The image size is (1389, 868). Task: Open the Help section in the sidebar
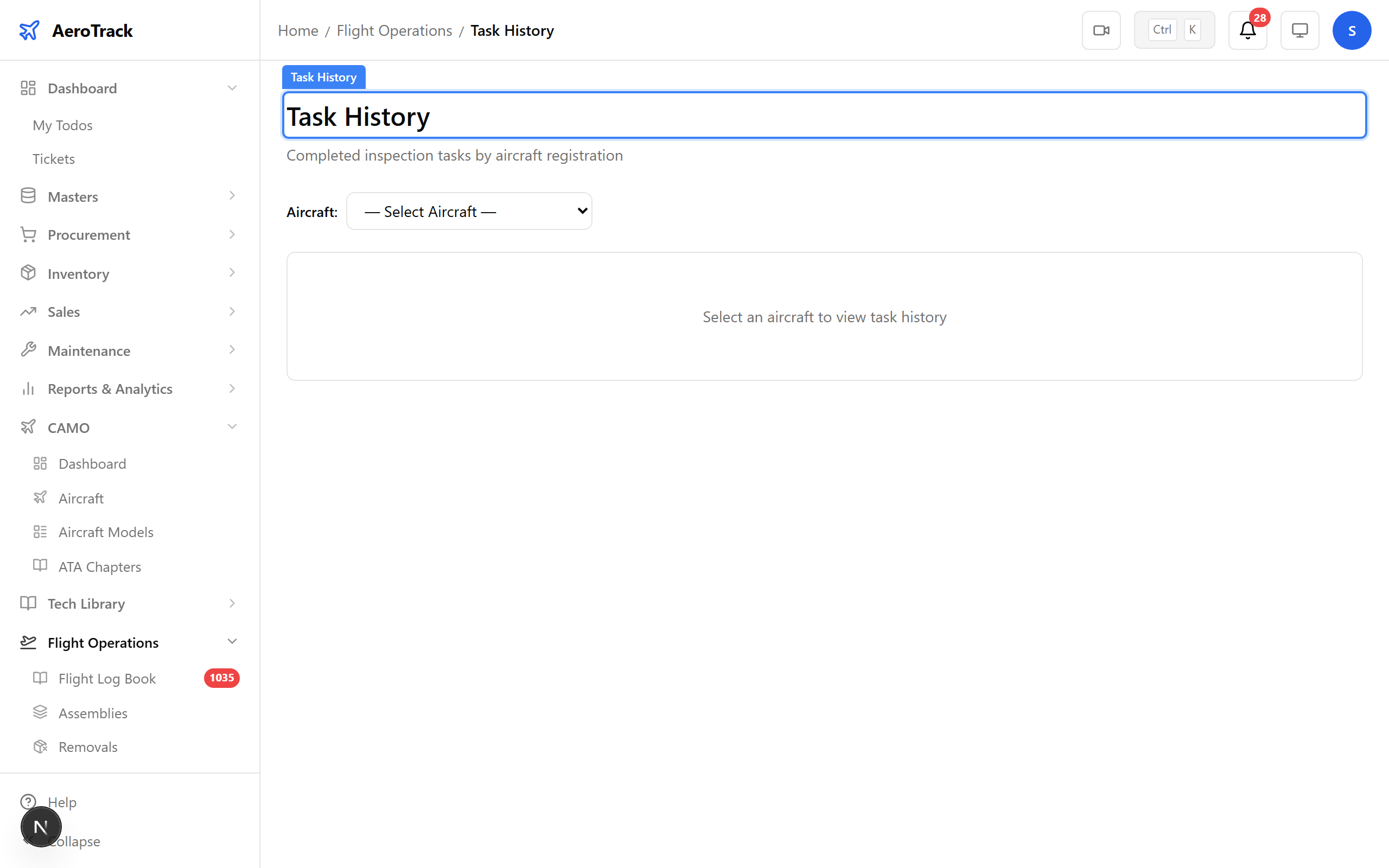pos(61,802)
